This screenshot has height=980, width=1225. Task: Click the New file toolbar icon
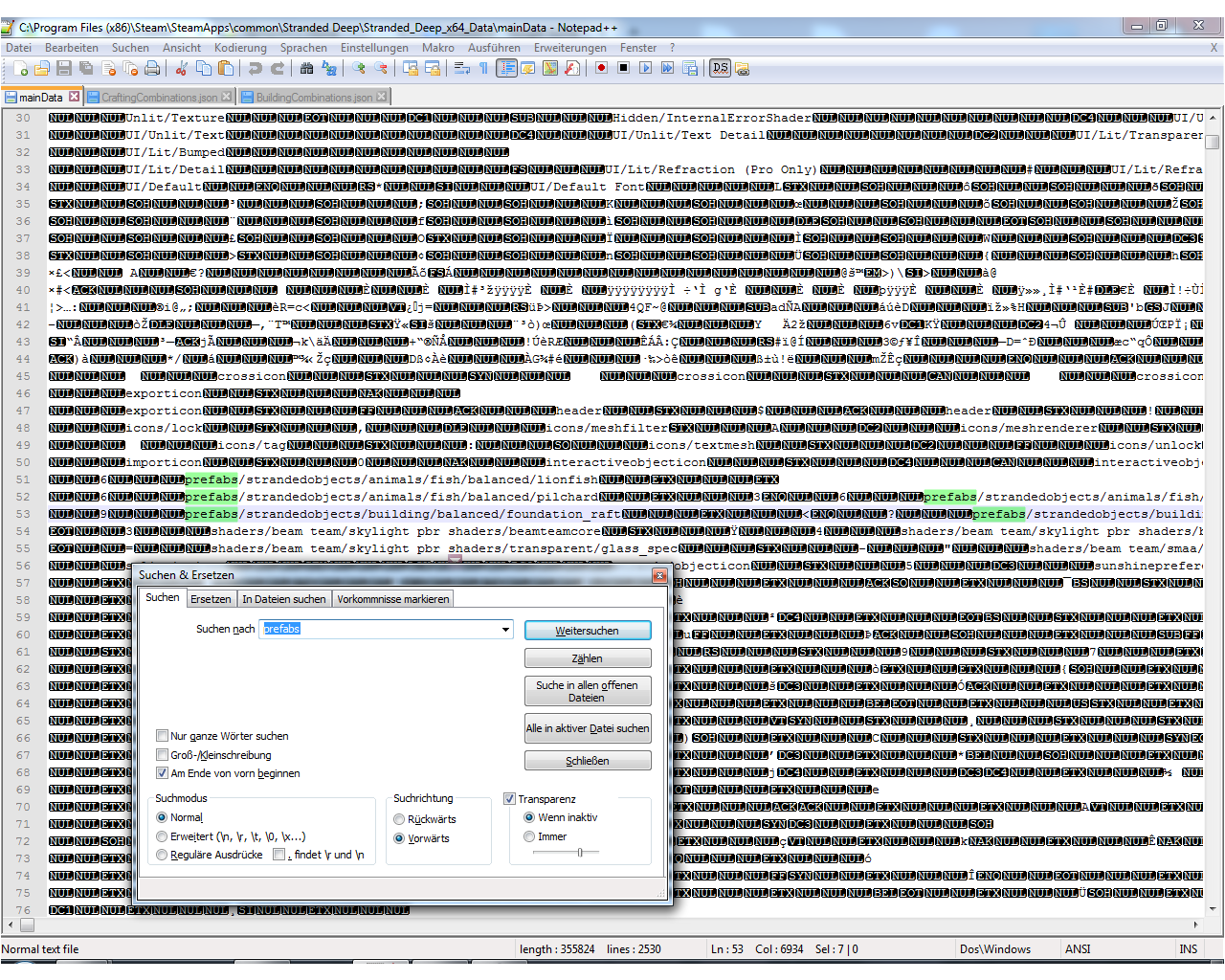click(21, 68)
